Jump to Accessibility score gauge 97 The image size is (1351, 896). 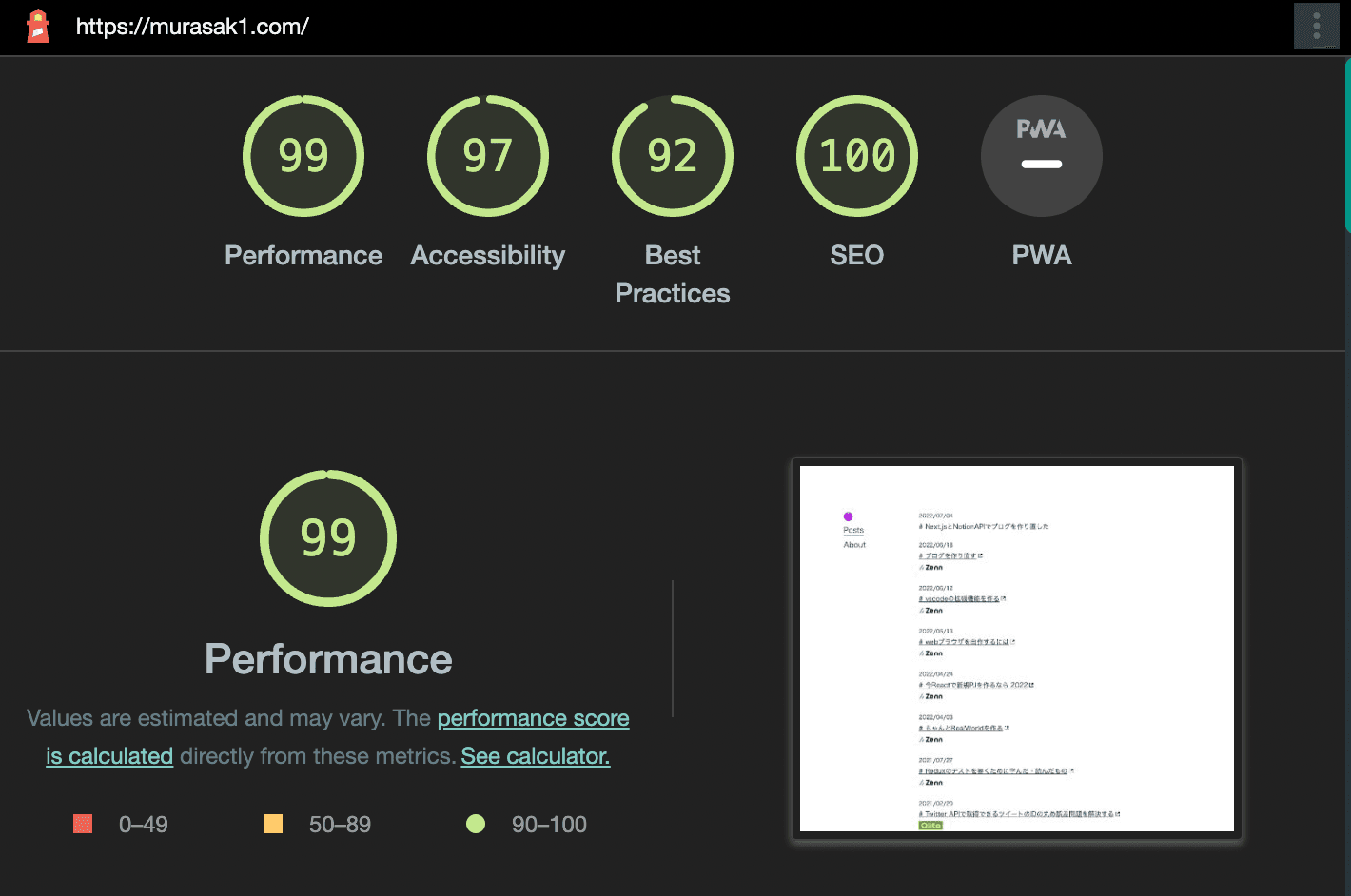click(x=488, y=156)
